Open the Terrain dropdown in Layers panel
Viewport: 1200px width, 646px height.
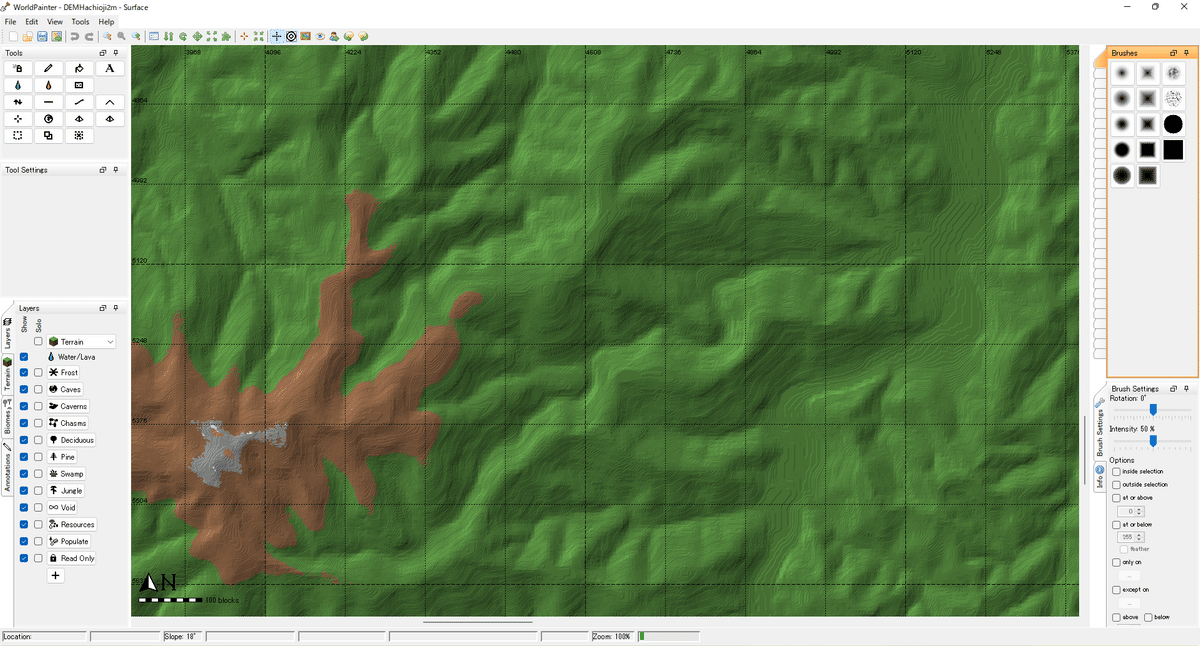(x=81, y=342)
